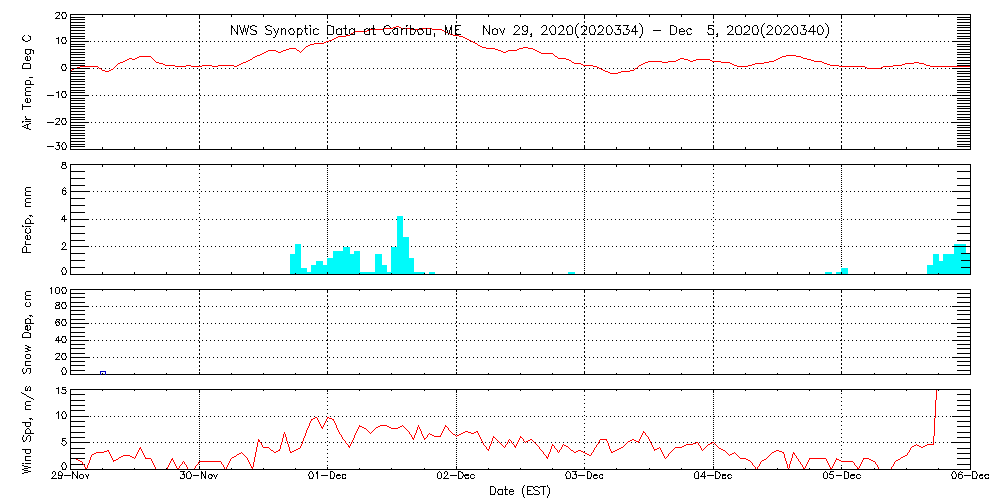The height and width of the screenshot is (500, 1000).
Task: Click the chart title 'NWS Synoptic Data at Caribou, ME'
Action: 346,30
